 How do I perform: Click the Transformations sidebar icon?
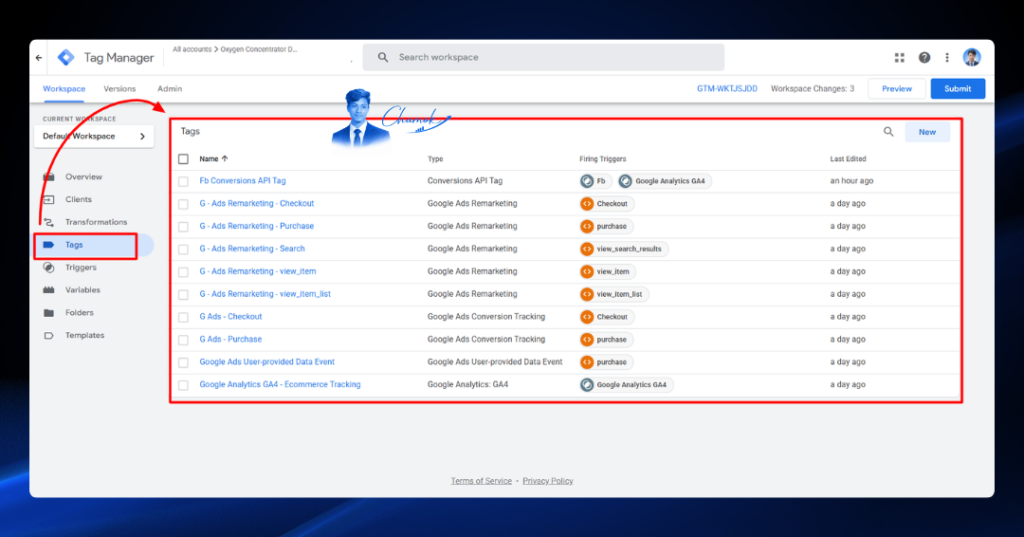click(49, 222)
